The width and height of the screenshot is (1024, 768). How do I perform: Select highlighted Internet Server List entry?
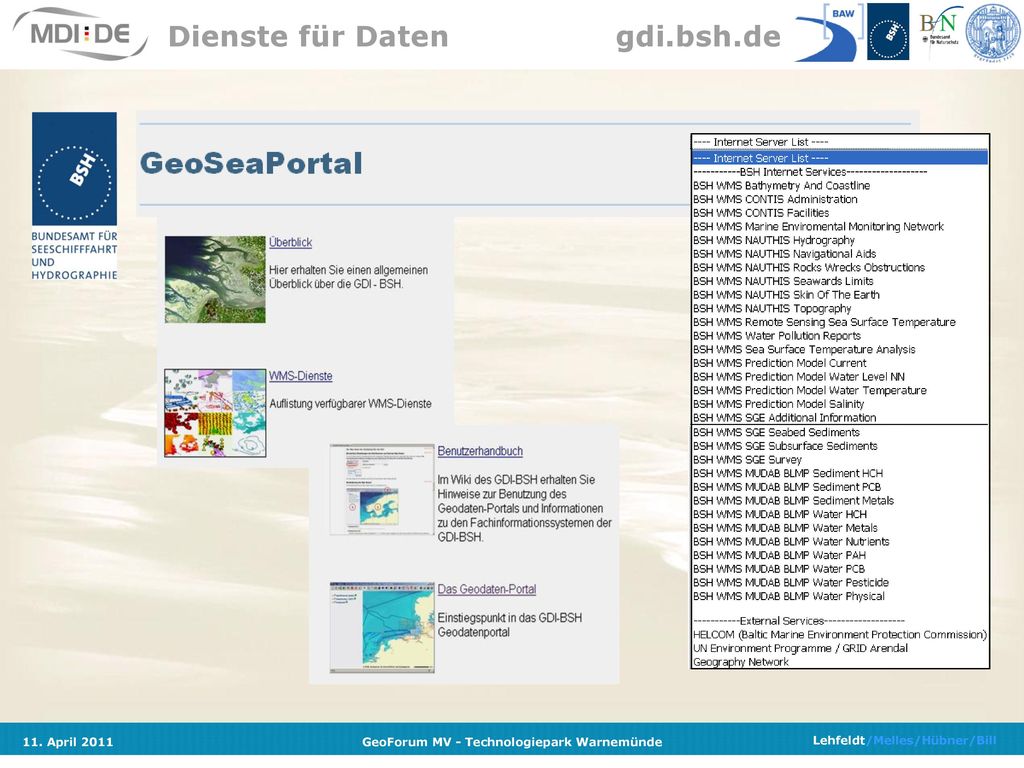click(x=840, y=158)
